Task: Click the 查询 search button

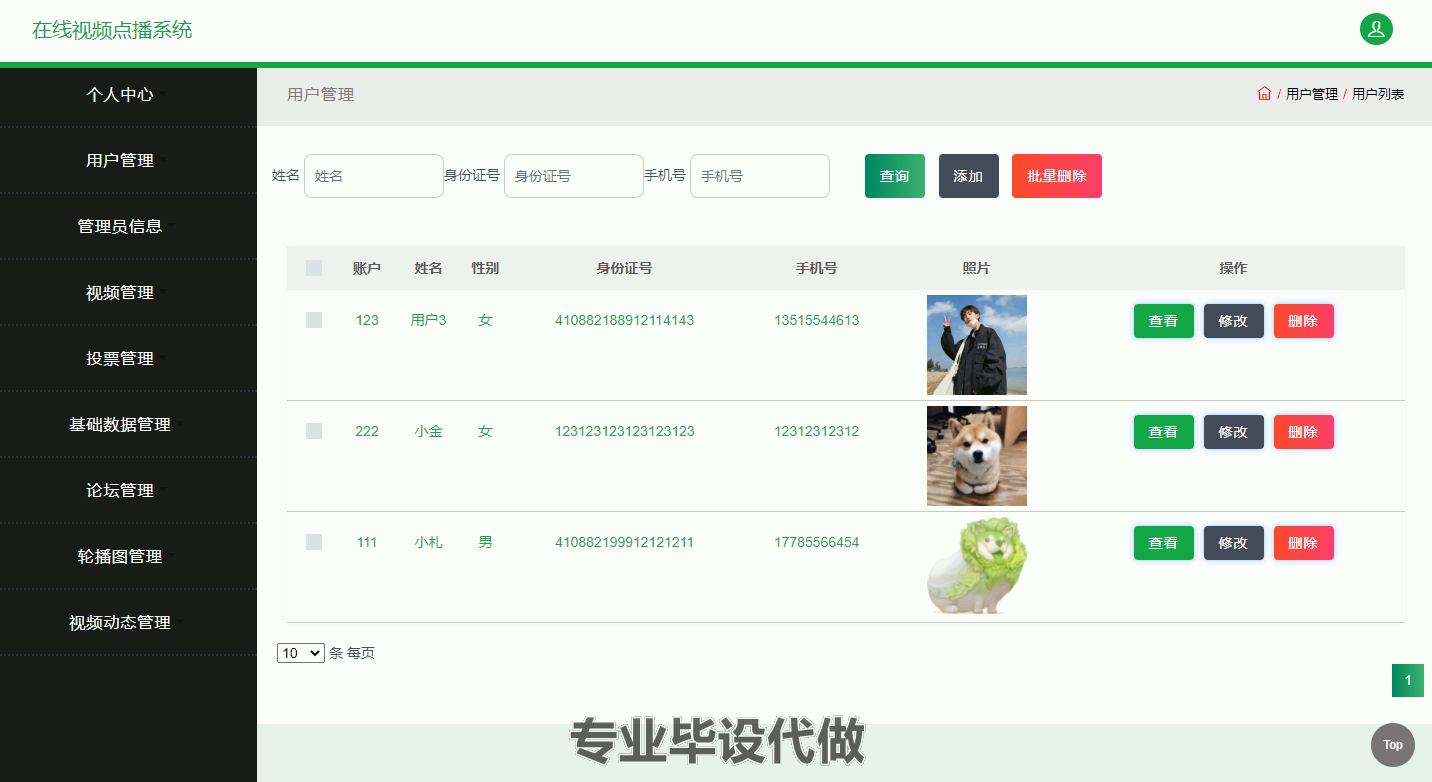Action: coord(895,176)
